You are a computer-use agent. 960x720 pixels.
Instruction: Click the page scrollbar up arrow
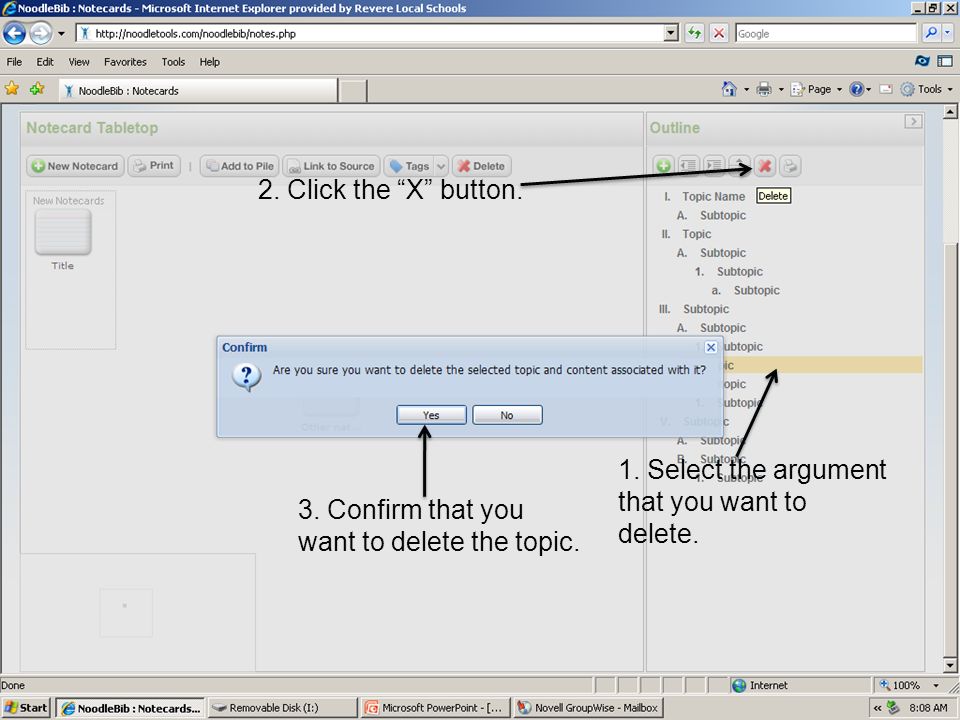[950, 111]
